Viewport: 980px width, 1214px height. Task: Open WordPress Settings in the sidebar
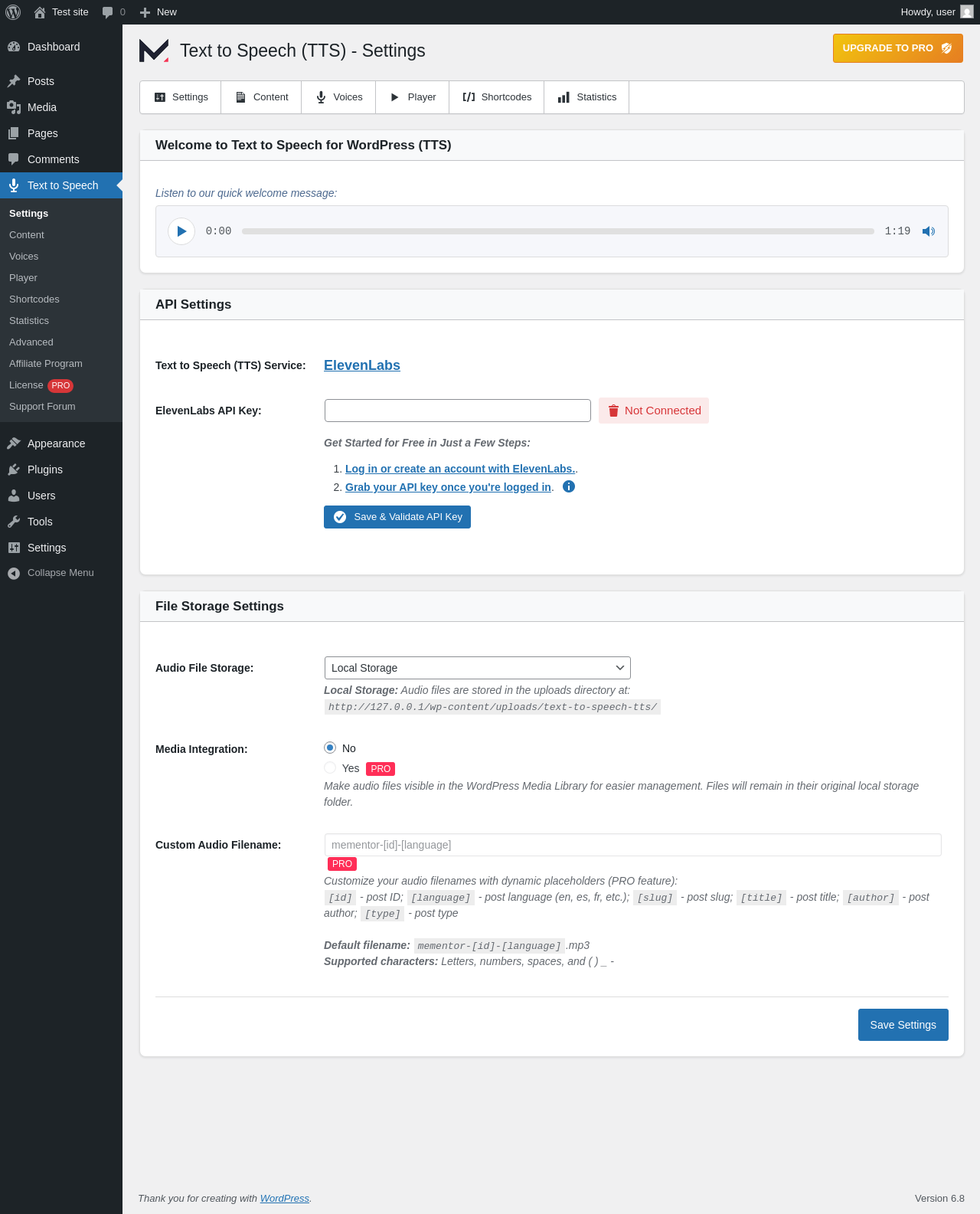click(61, 548)
